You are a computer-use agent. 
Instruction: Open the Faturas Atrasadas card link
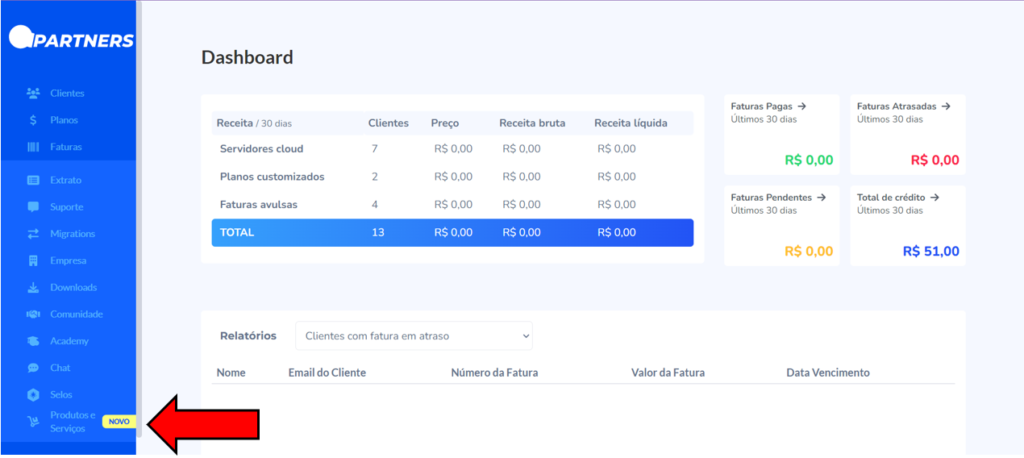(903, 106)
